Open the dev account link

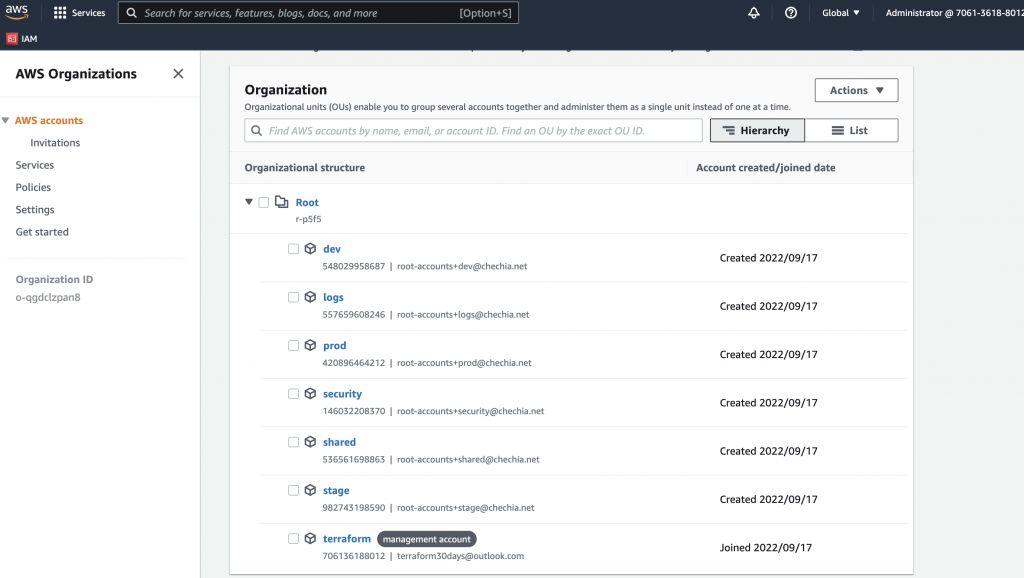point(332,249)
